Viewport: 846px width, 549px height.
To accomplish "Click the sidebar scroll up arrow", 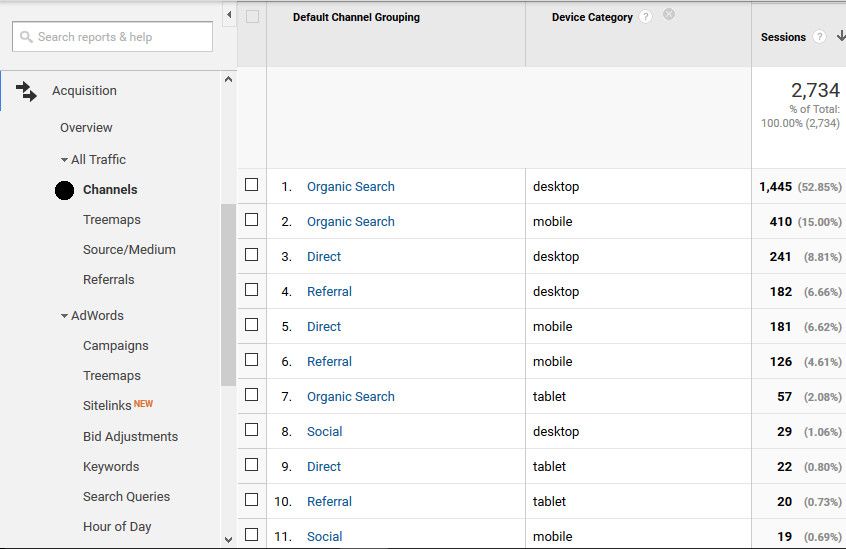I will pos(228,80).
